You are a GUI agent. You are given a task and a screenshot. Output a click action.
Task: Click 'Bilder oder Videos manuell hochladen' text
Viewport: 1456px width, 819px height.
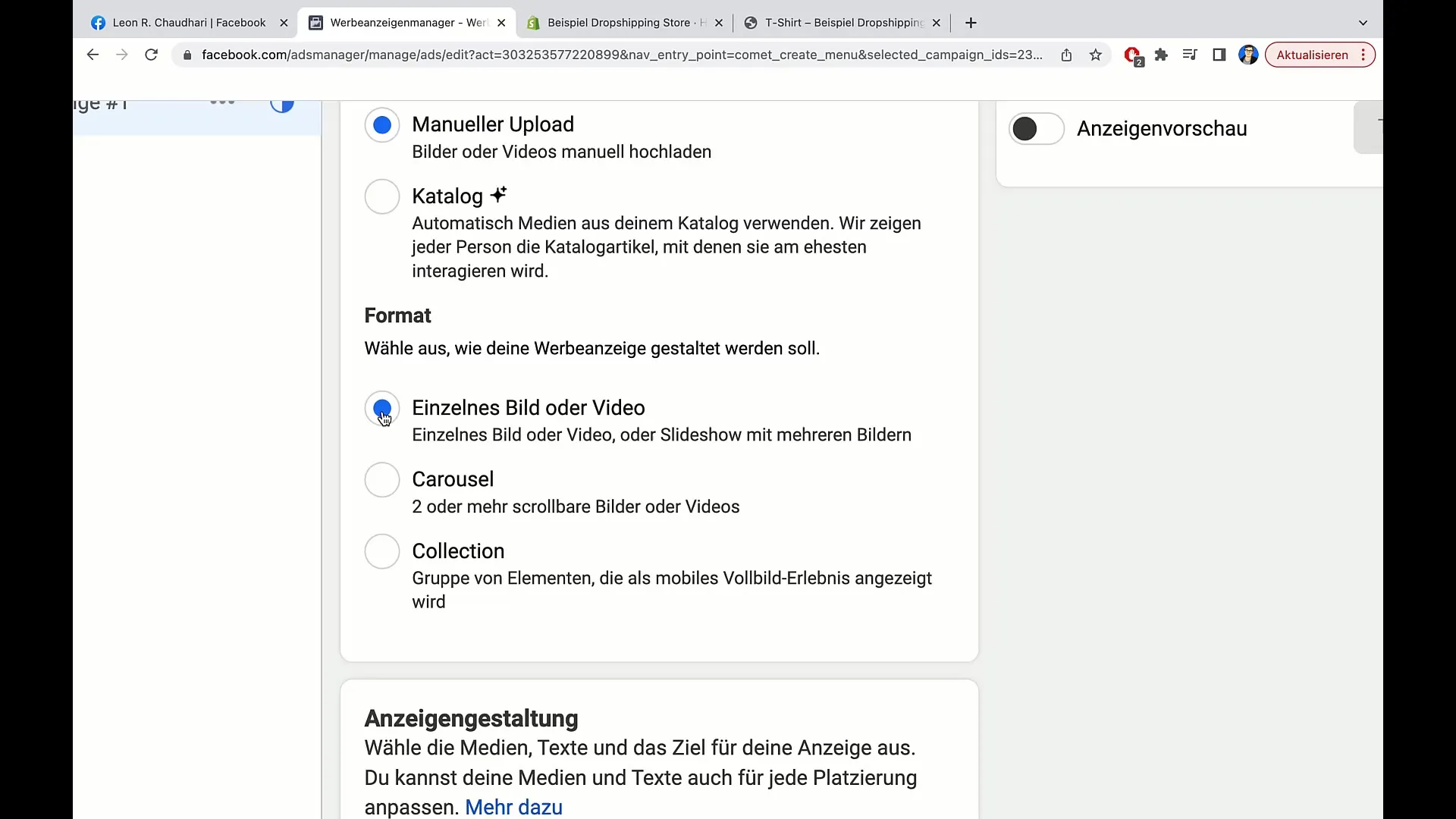click(561, 152)
